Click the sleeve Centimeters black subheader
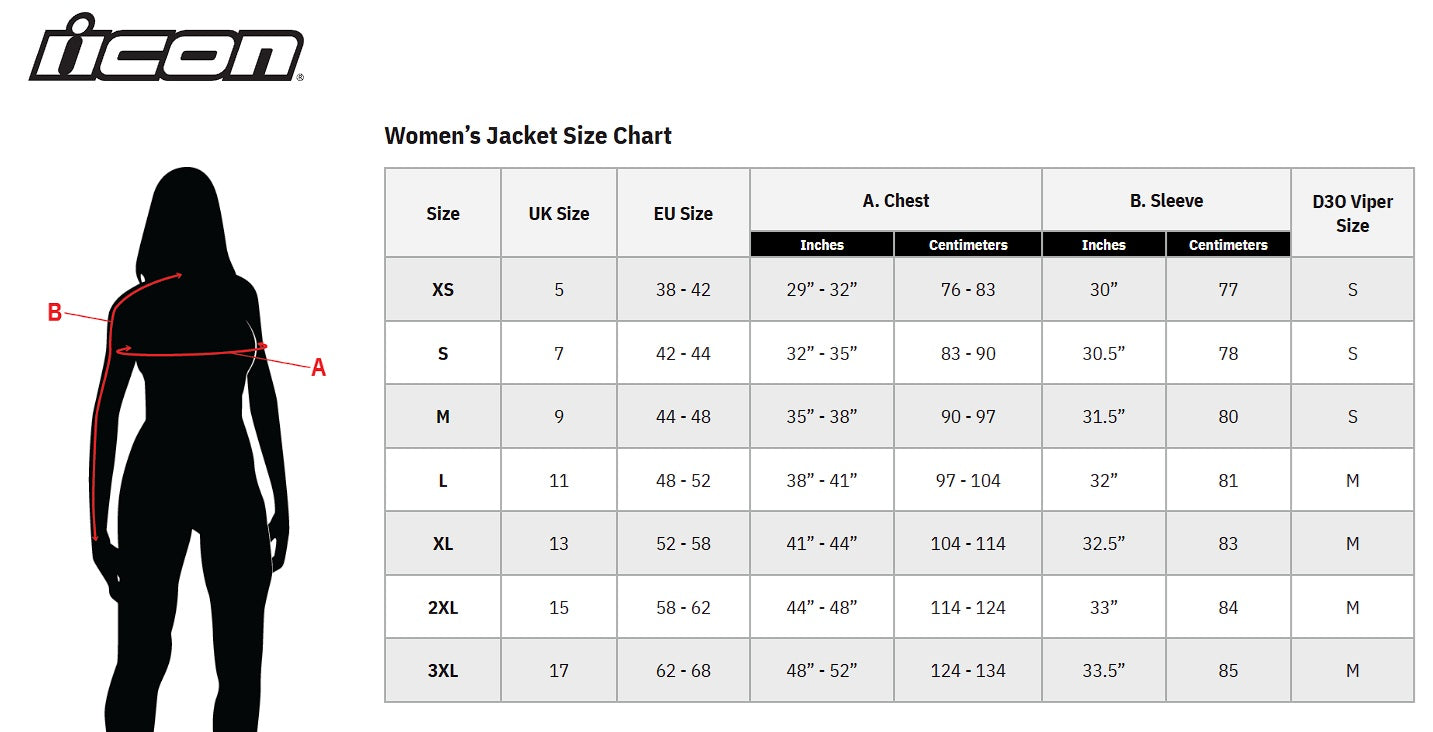Viewport: 1433px width, 732px height. click(x=1228, y=245)
